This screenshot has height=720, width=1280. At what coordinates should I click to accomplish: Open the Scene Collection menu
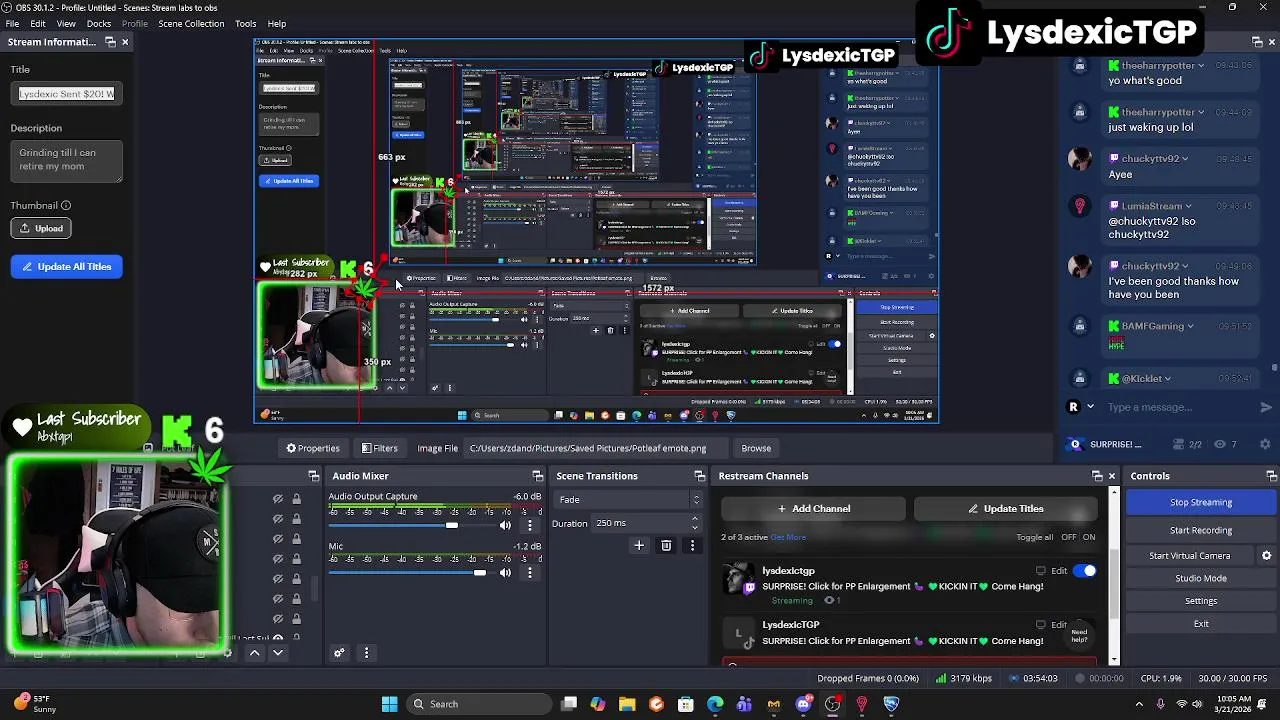coord(191,23)
